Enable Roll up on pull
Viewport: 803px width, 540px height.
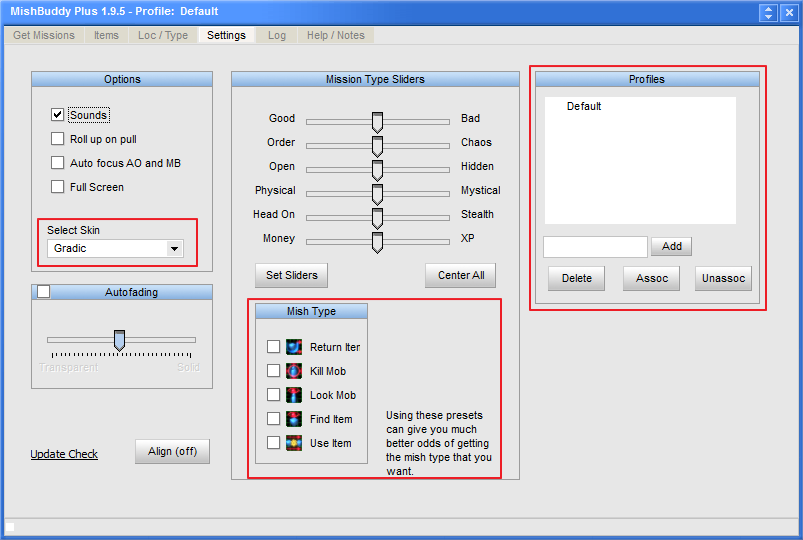click(x=58, y=139)
